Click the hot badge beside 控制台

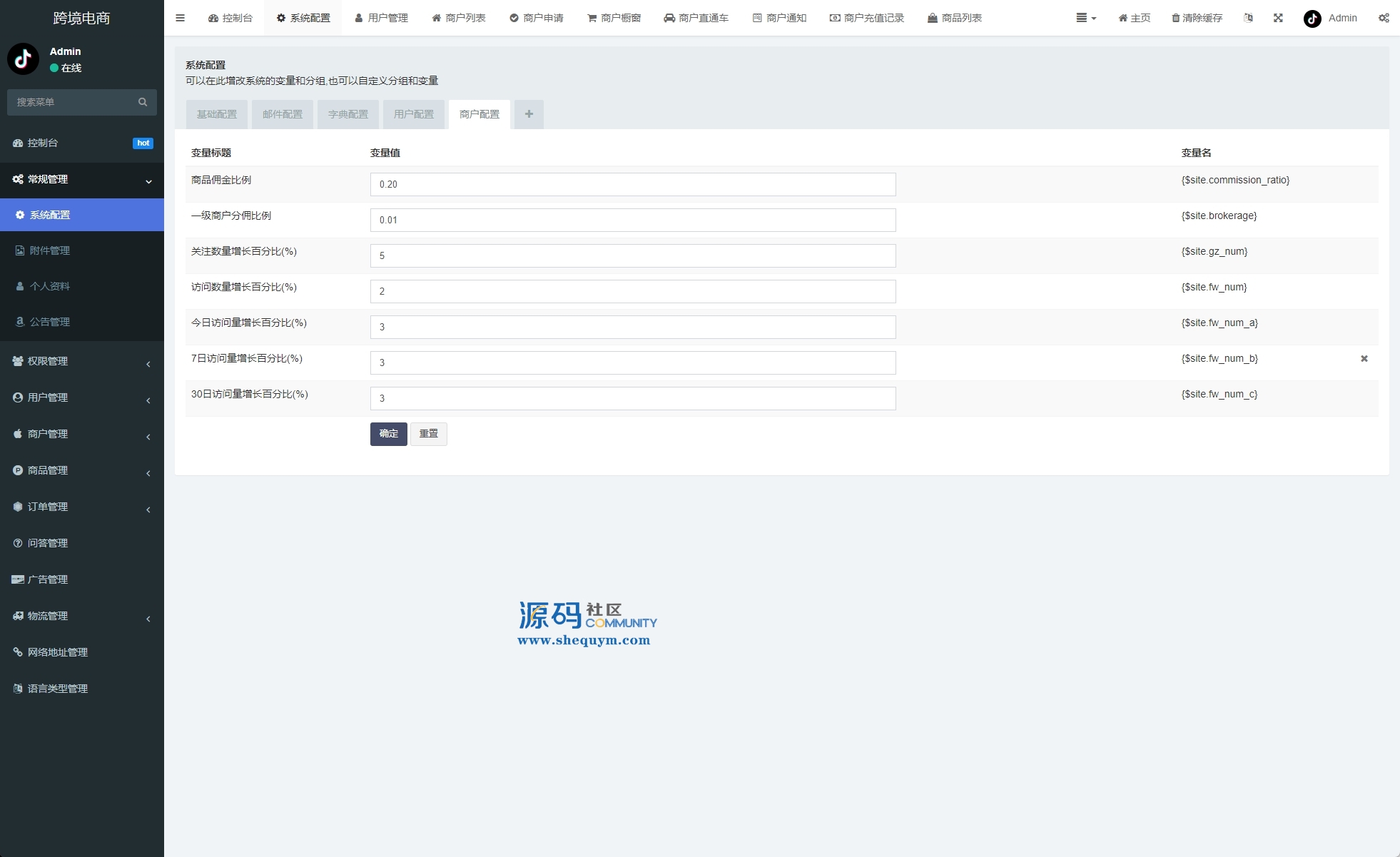click(x=143, y=143)
